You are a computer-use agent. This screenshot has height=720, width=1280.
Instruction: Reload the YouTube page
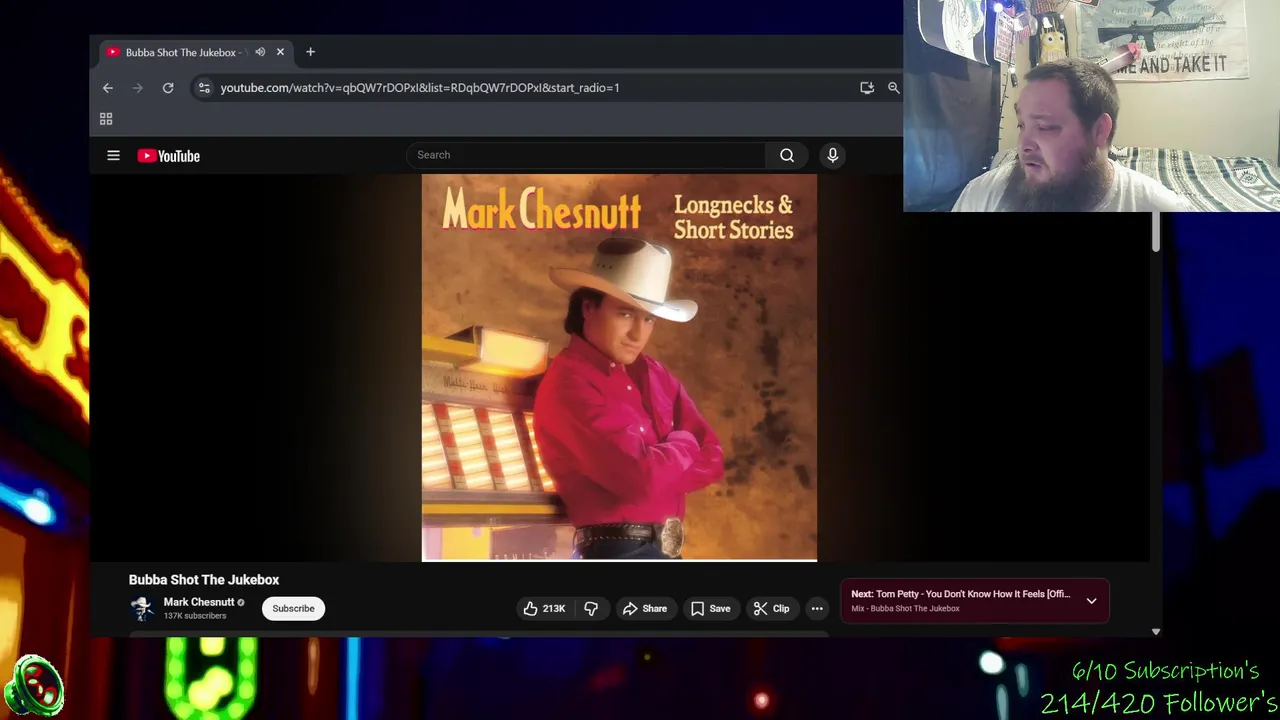pyautogui.click(x=168, y=88)
